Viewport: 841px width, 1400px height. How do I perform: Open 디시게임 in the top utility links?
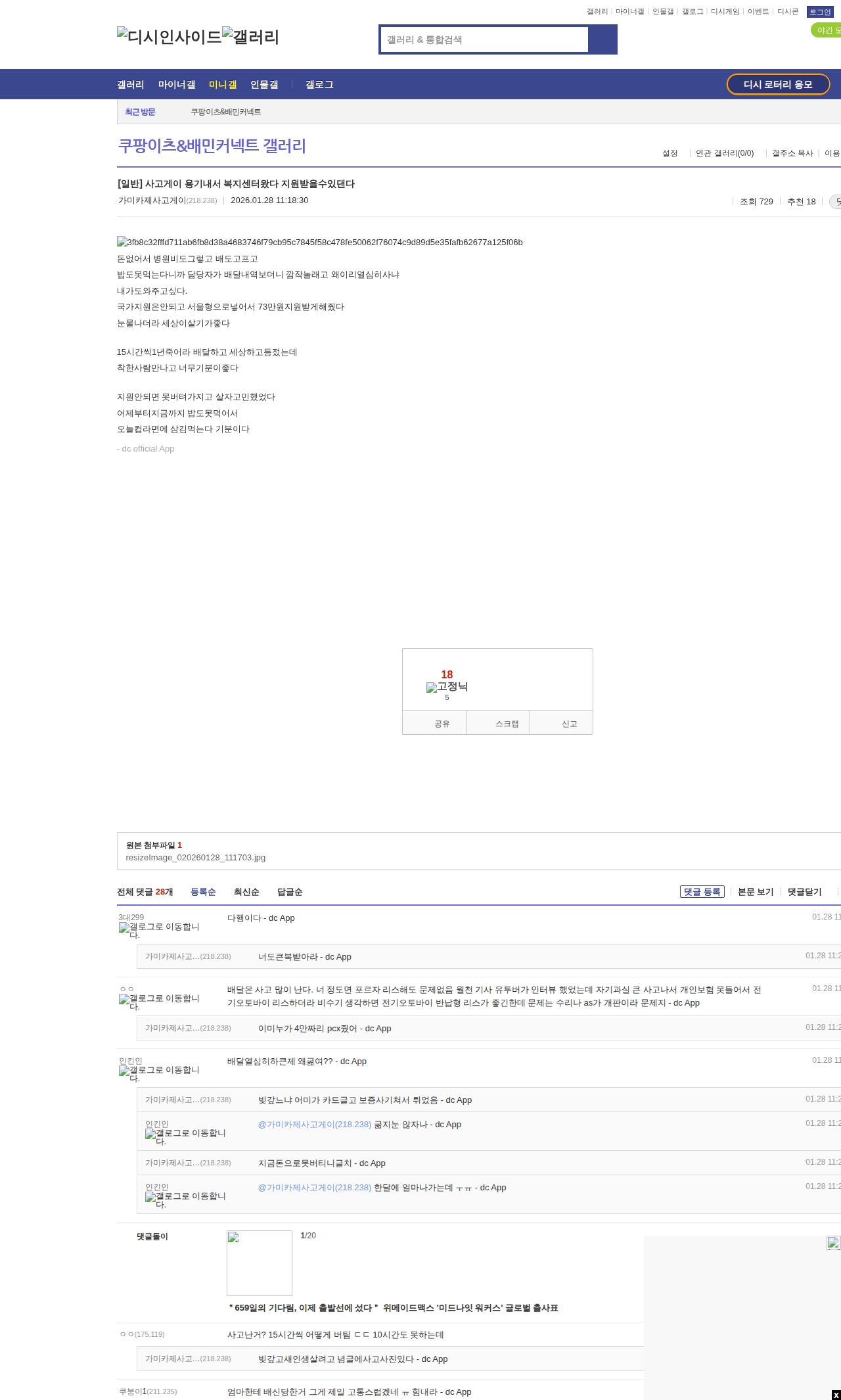coord(725,12)
